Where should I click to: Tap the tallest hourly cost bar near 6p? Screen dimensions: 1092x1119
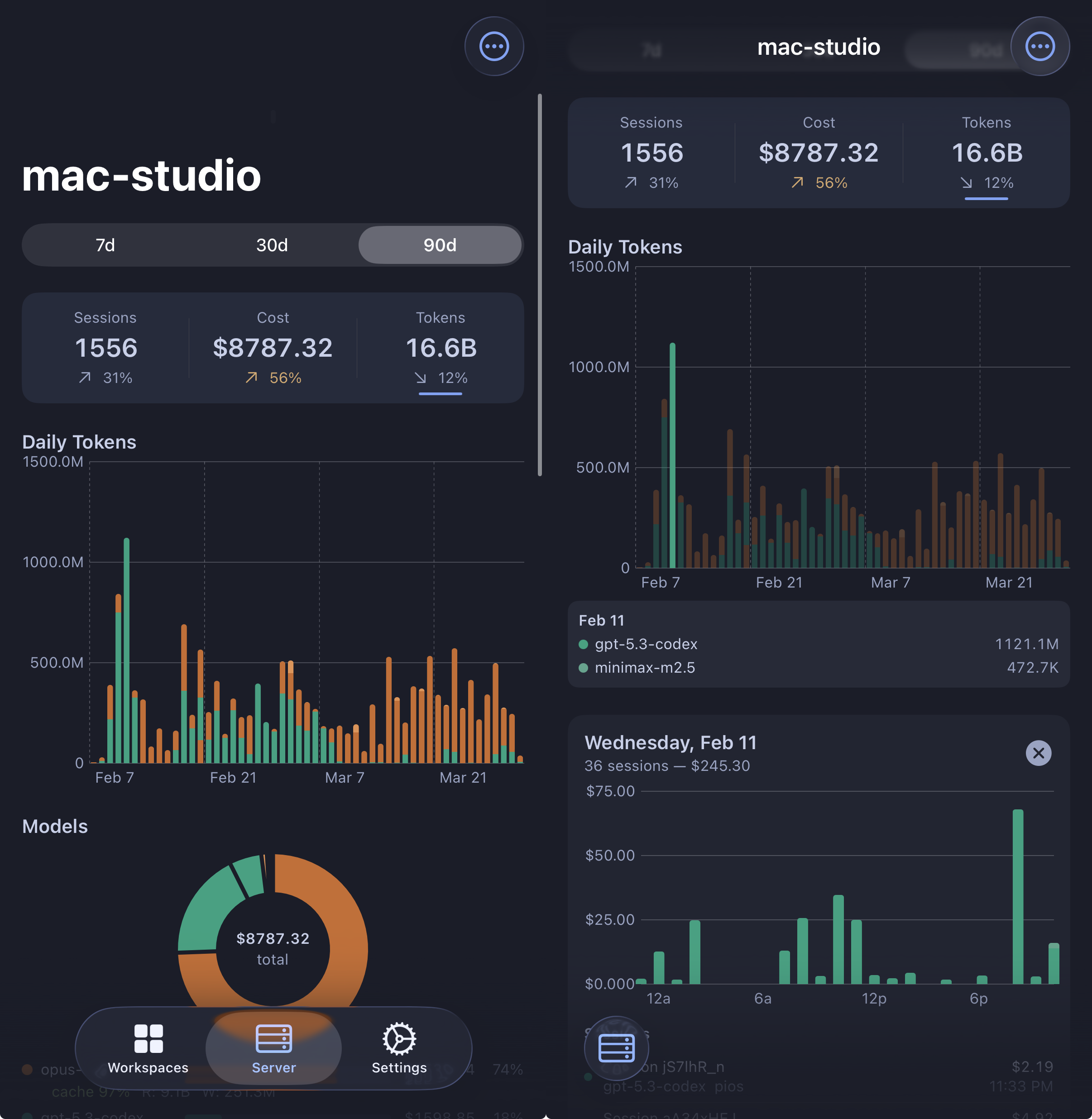[1017, 896]
